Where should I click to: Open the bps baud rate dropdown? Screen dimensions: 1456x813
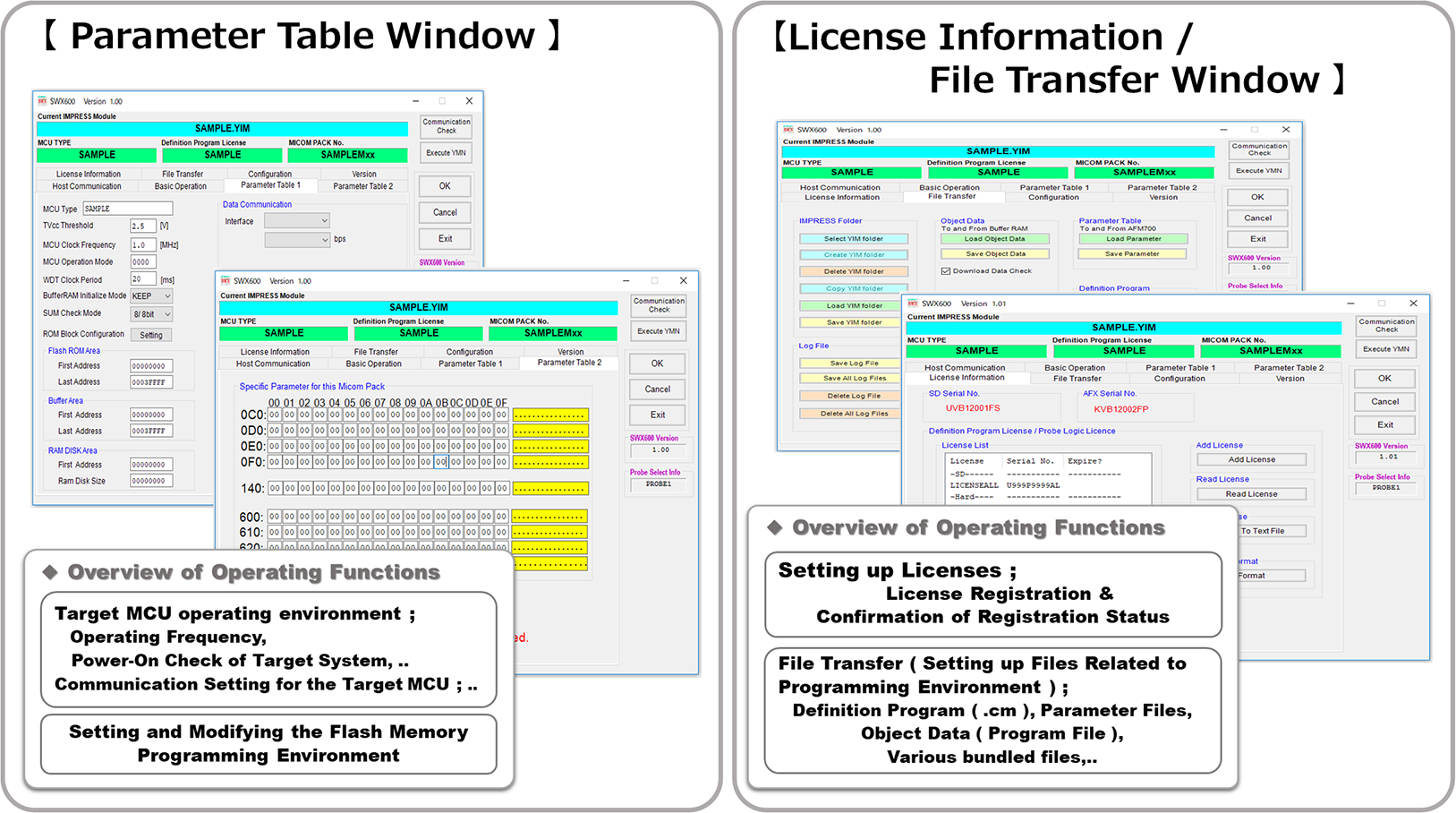[x=297, y=240]
